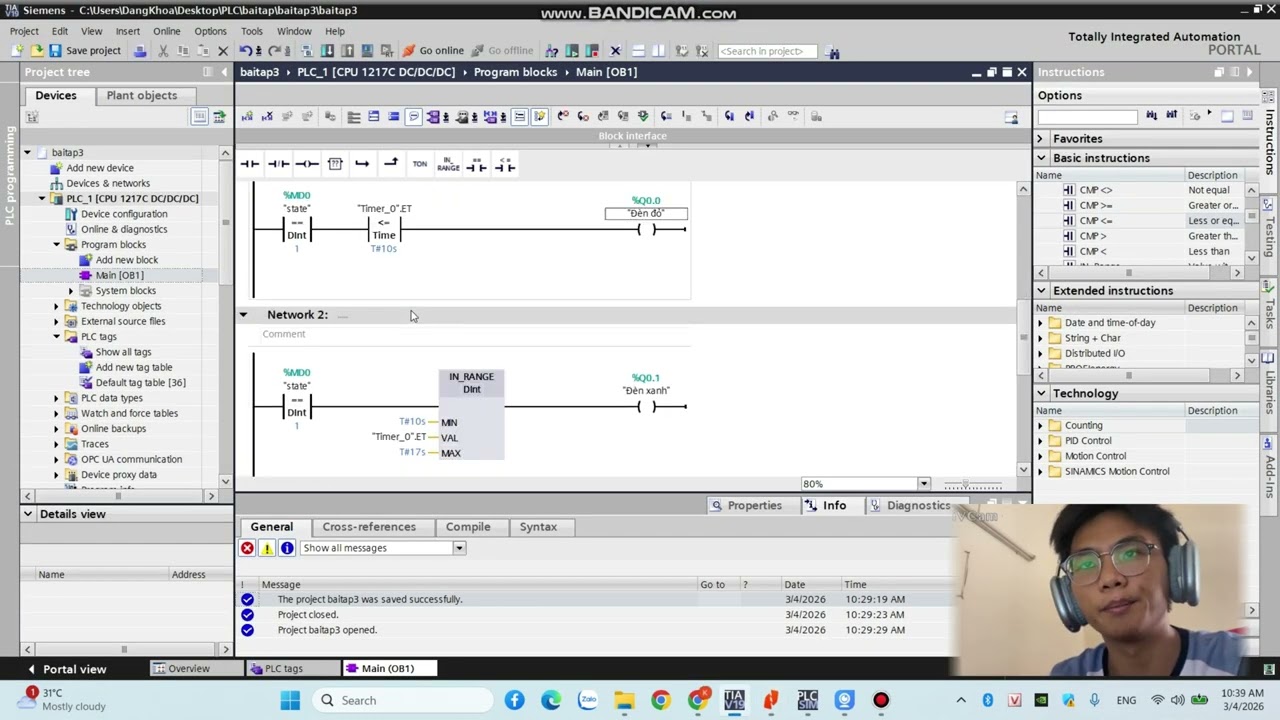The height and width of the screenshot is (720, 1280).
Task: Insert an output coil from favorites
Action: [x=307, y=164]
